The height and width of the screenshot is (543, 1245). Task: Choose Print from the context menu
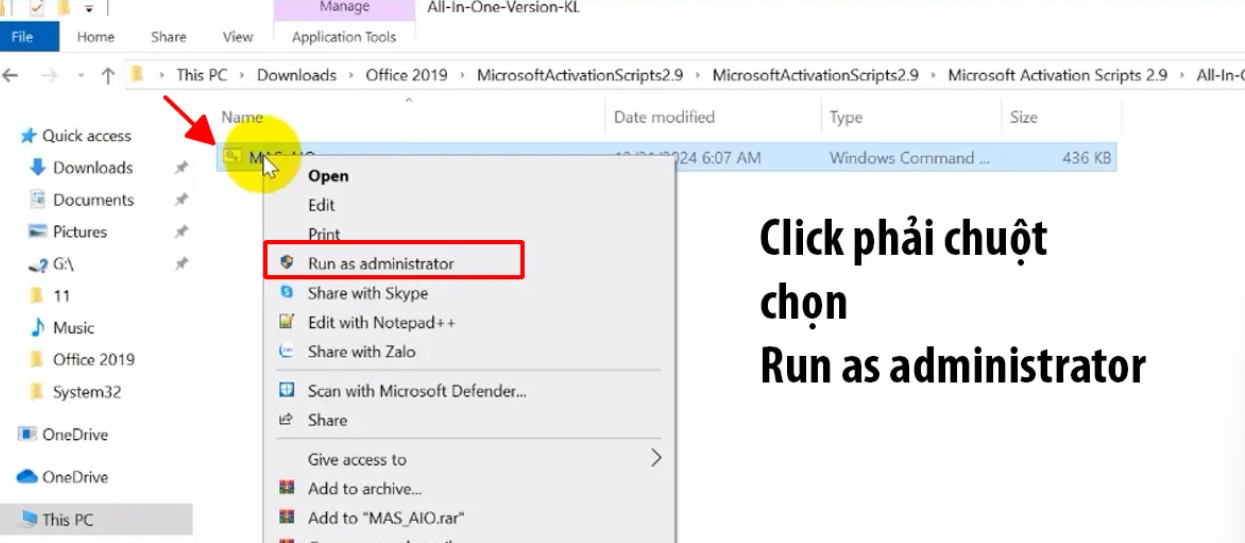coord(324,234)
